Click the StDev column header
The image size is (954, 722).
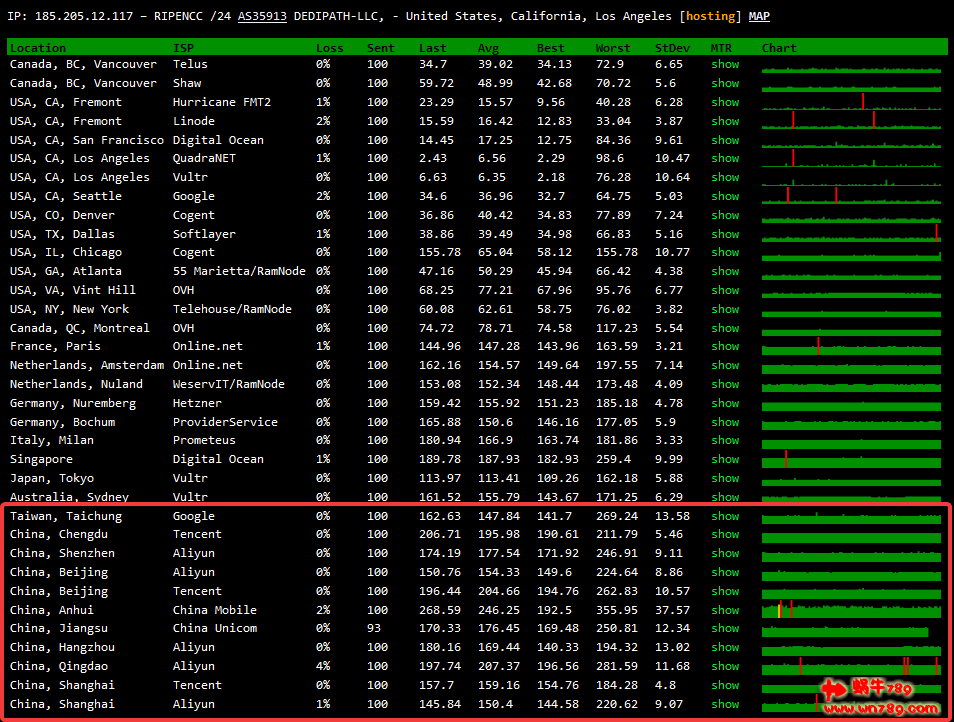(672, 48)
